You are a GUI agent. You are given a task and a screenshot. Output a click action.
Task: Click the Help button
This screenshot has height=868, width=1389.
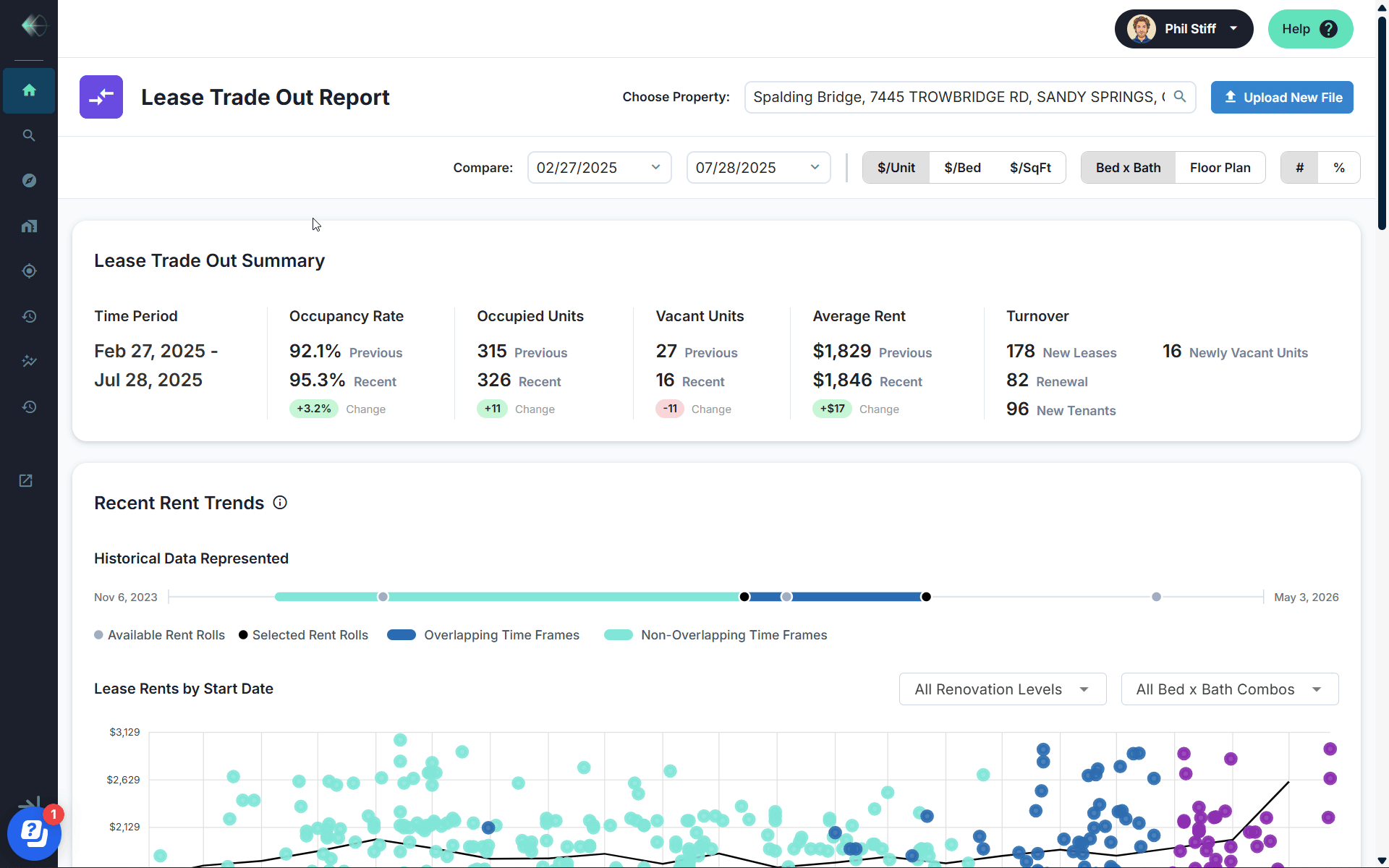pos(1309,29)
